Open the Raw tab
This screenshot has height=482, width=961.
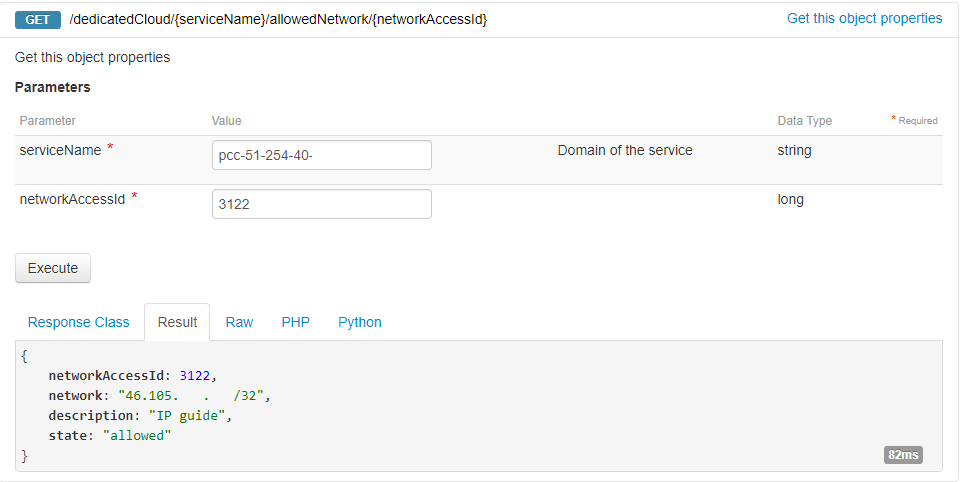tap(239, 322)
